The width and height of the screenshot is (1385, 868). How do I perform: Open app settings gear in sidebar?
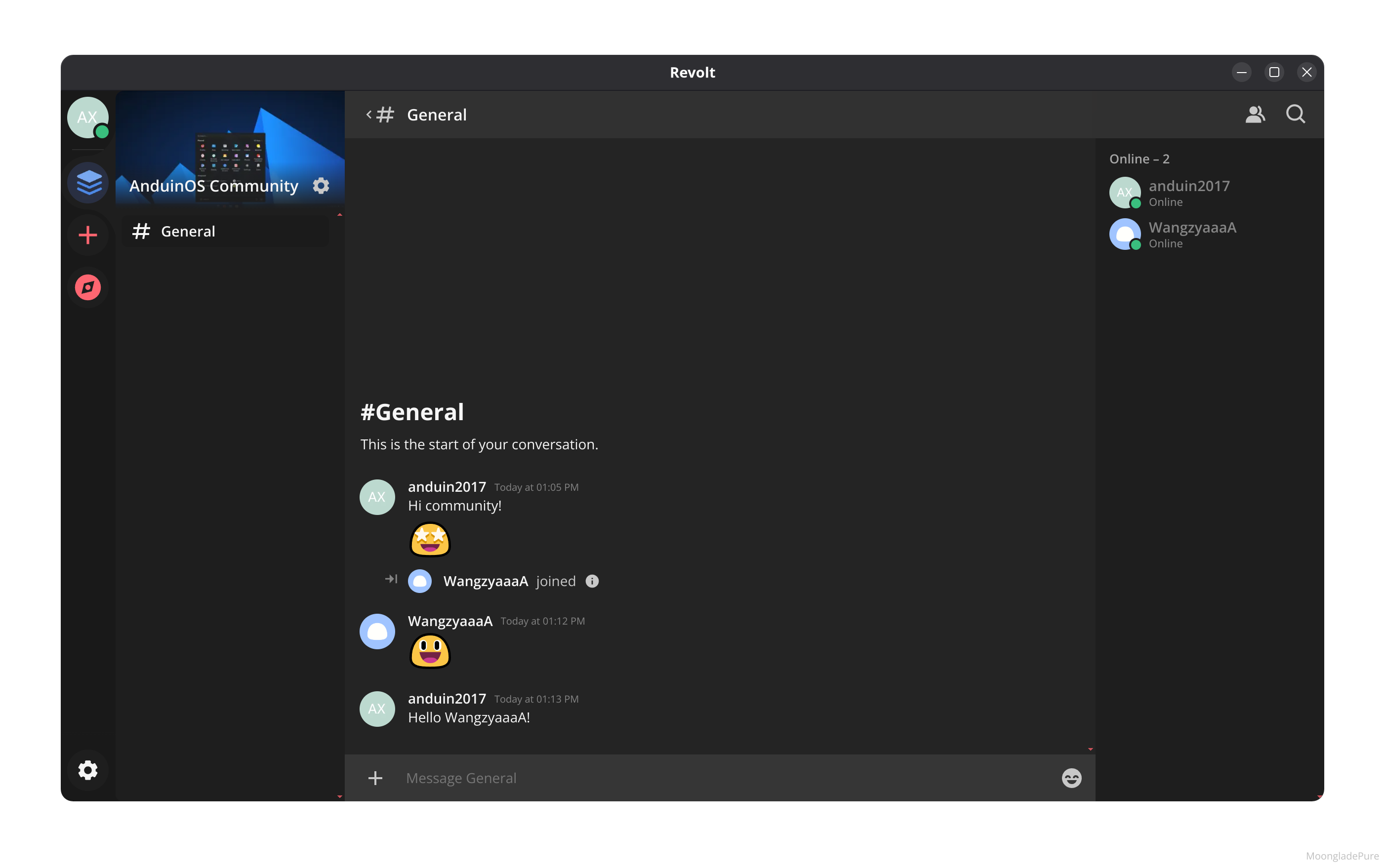[x=88, y=770]
